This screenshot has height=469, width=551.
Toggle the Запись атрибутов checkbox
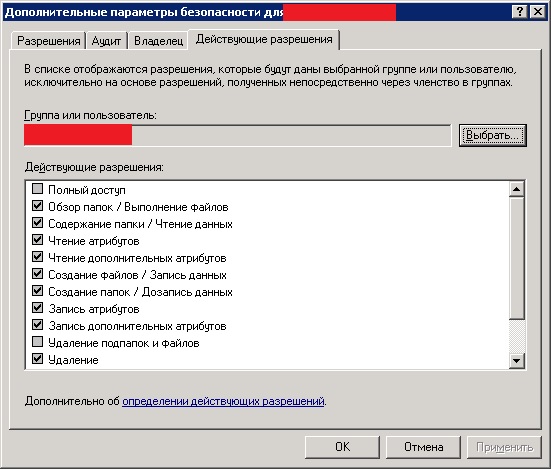click(x=37, y=308)
